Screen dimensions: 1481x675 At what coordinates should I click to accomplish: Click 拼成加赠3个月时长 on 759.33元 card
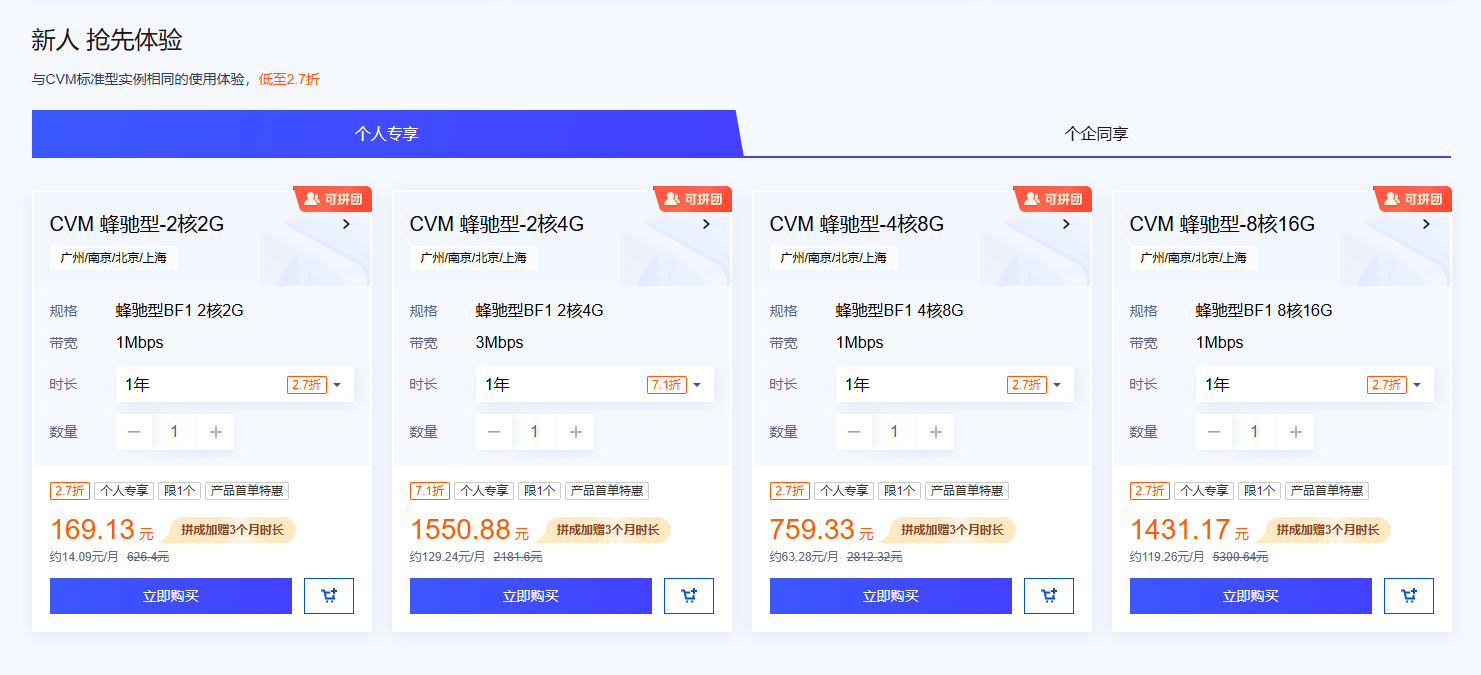point(951,530)
